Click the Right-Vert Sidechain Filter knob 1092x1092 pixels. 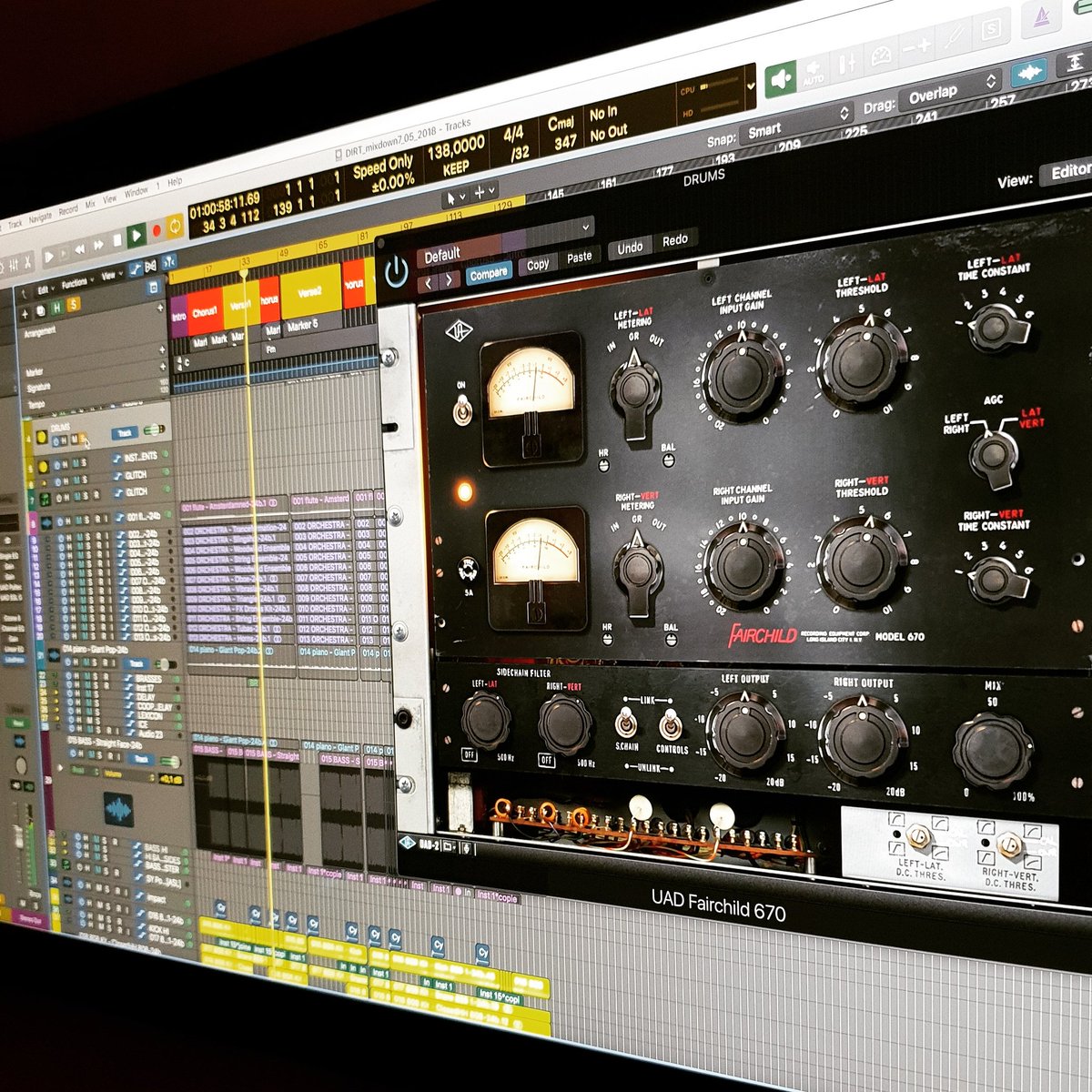(565, 724)
